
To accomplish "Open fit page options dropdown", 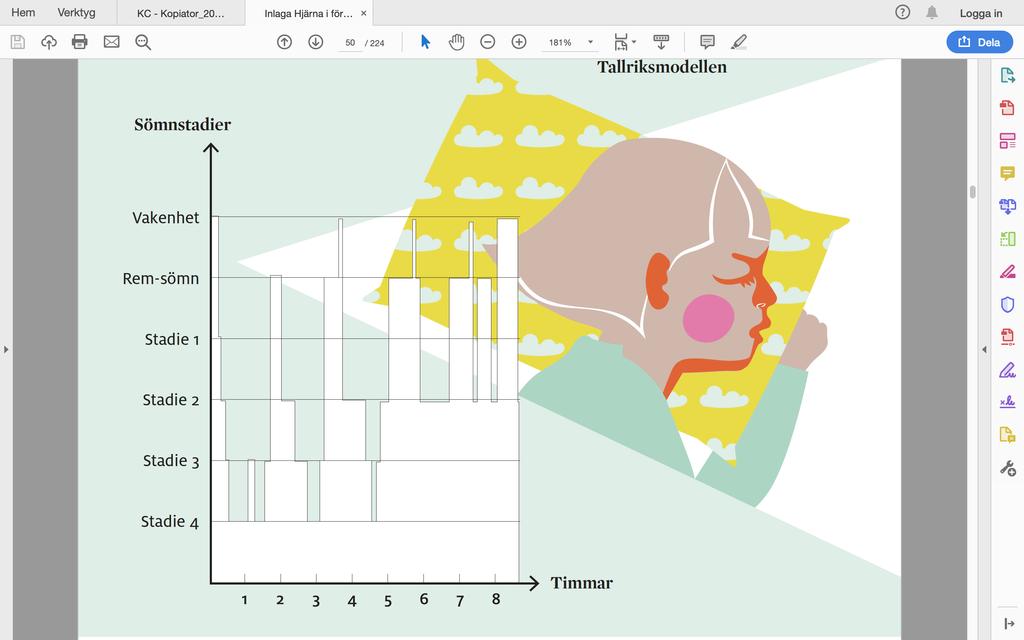I will (x=625, y=42).
